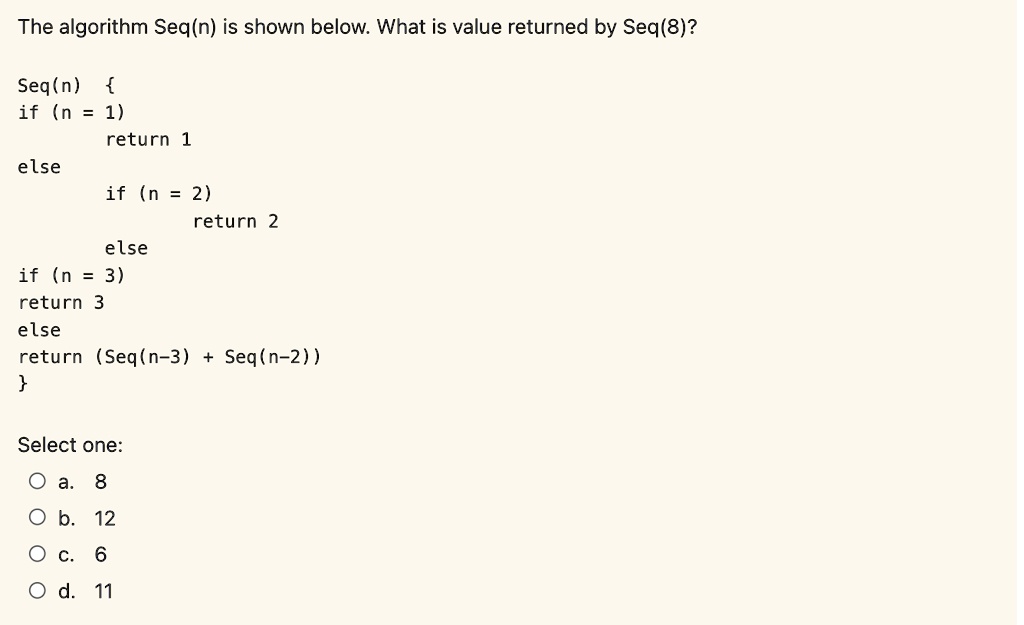This screenshot has height=625, width=1024.
Task: Select radio button for option b
Action: 37,518
